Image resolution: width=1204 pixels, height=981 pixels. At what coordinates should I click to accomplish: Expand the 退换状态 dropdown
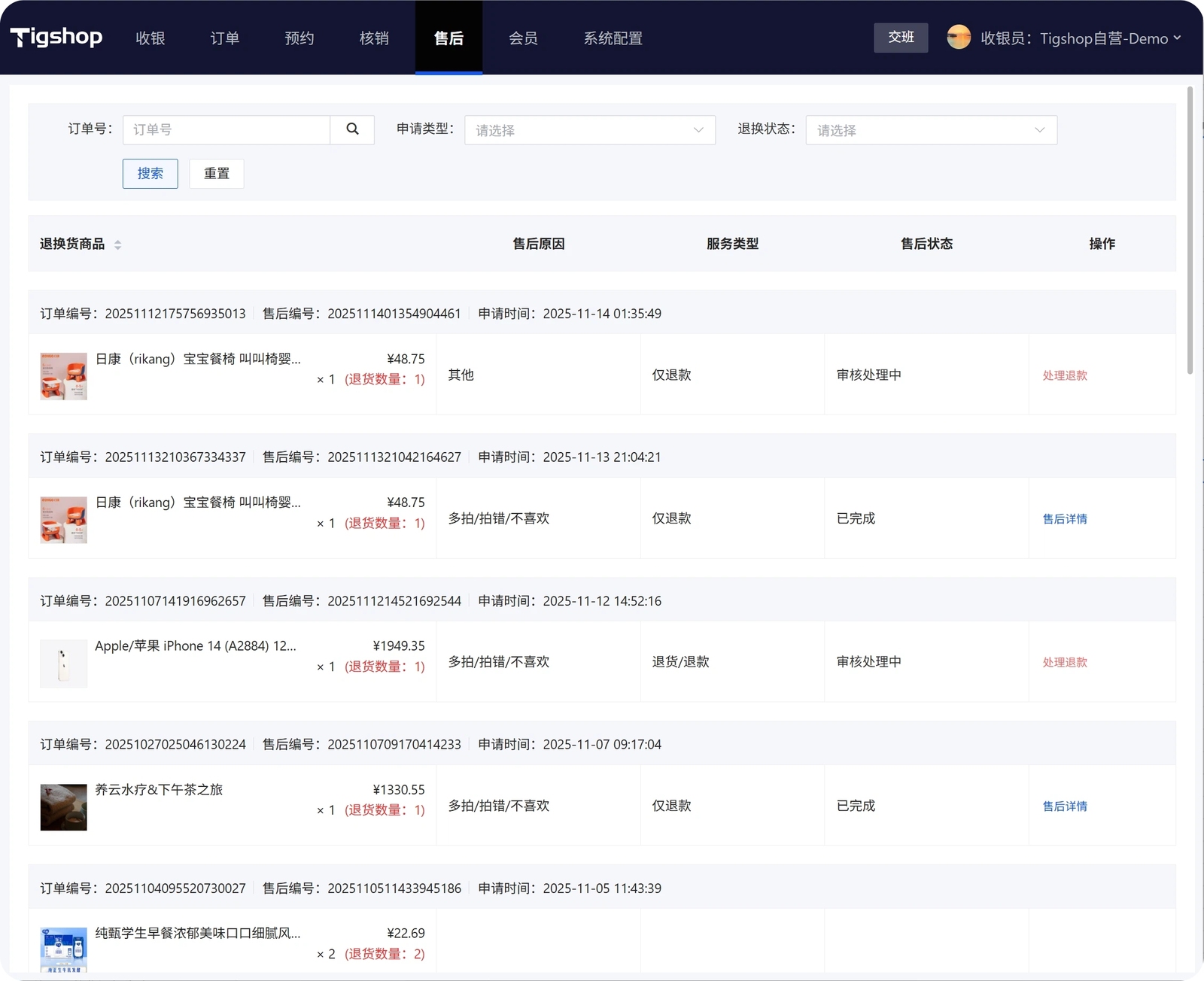pos(931,130)
